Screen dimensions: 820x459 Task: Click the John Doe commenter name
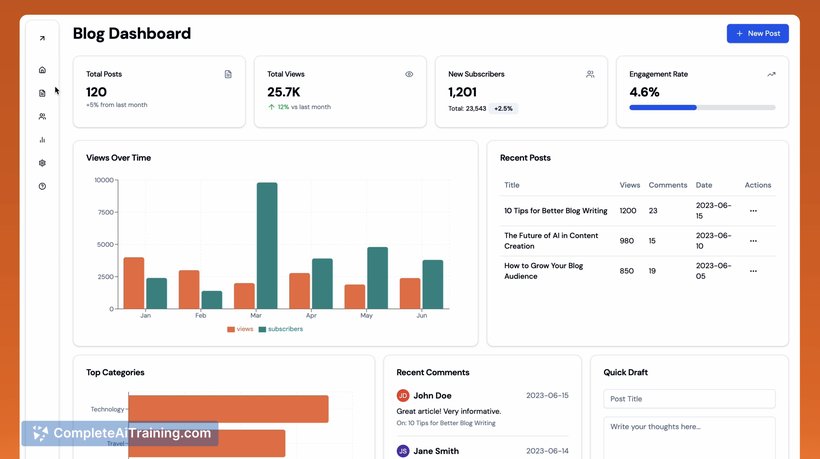[432, 396]
